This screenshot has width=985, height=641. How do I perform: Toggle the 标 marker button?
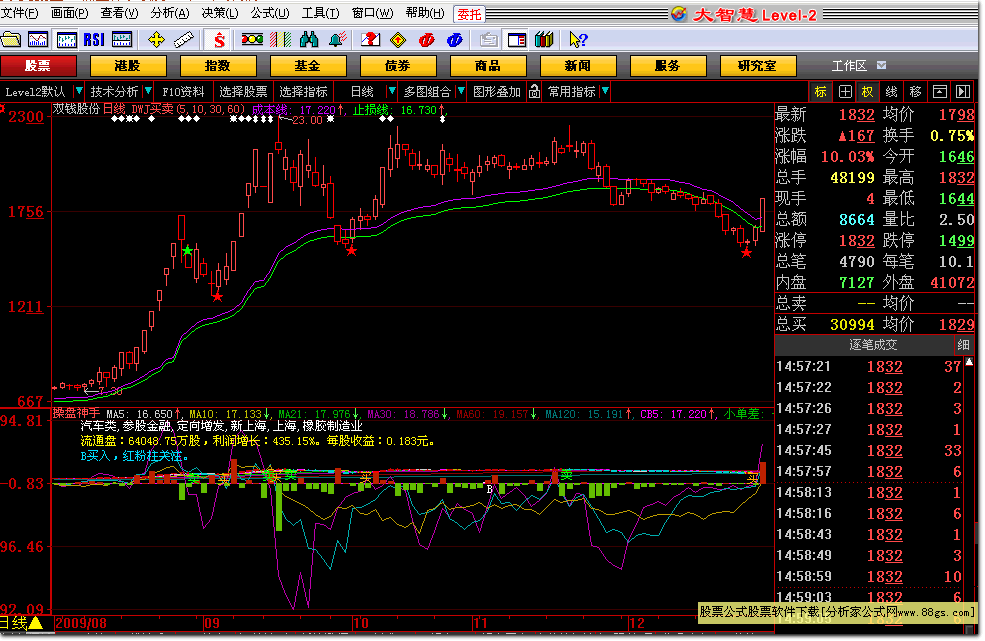click(821, 92)
